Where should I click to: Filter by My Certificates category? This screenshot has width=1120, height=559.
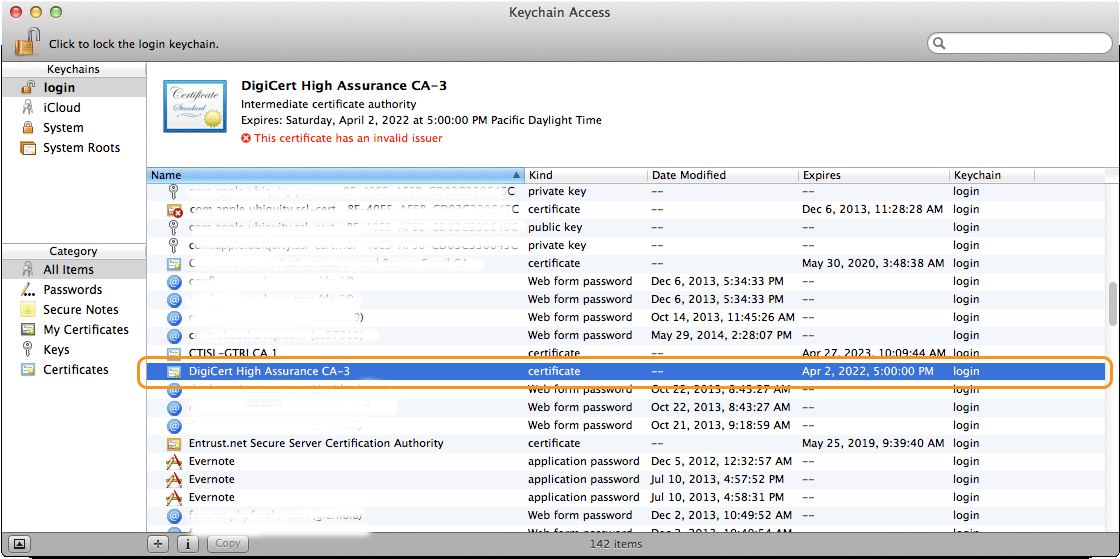[x=85, y=330]
